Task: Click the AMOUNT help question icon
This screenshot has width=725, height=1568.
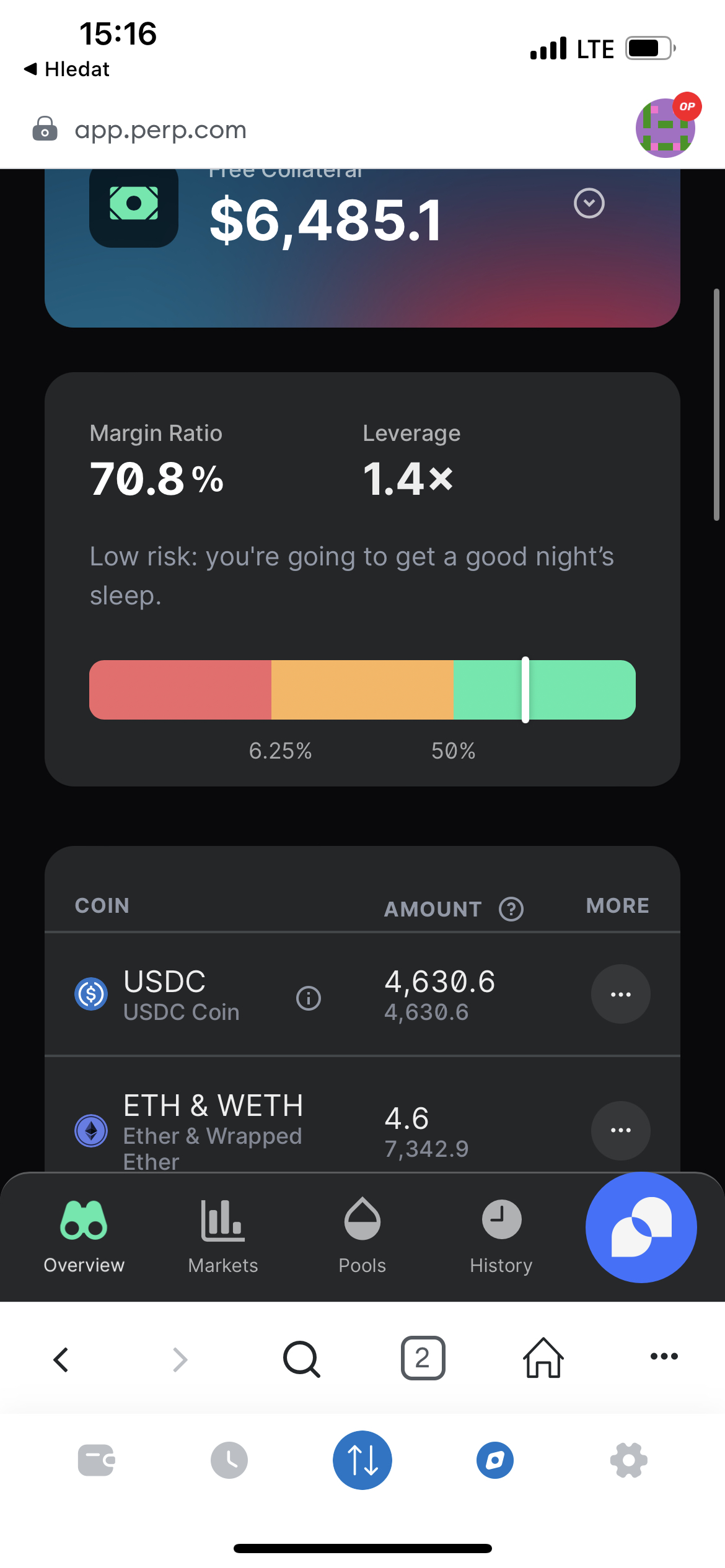Action: point(511,909)
